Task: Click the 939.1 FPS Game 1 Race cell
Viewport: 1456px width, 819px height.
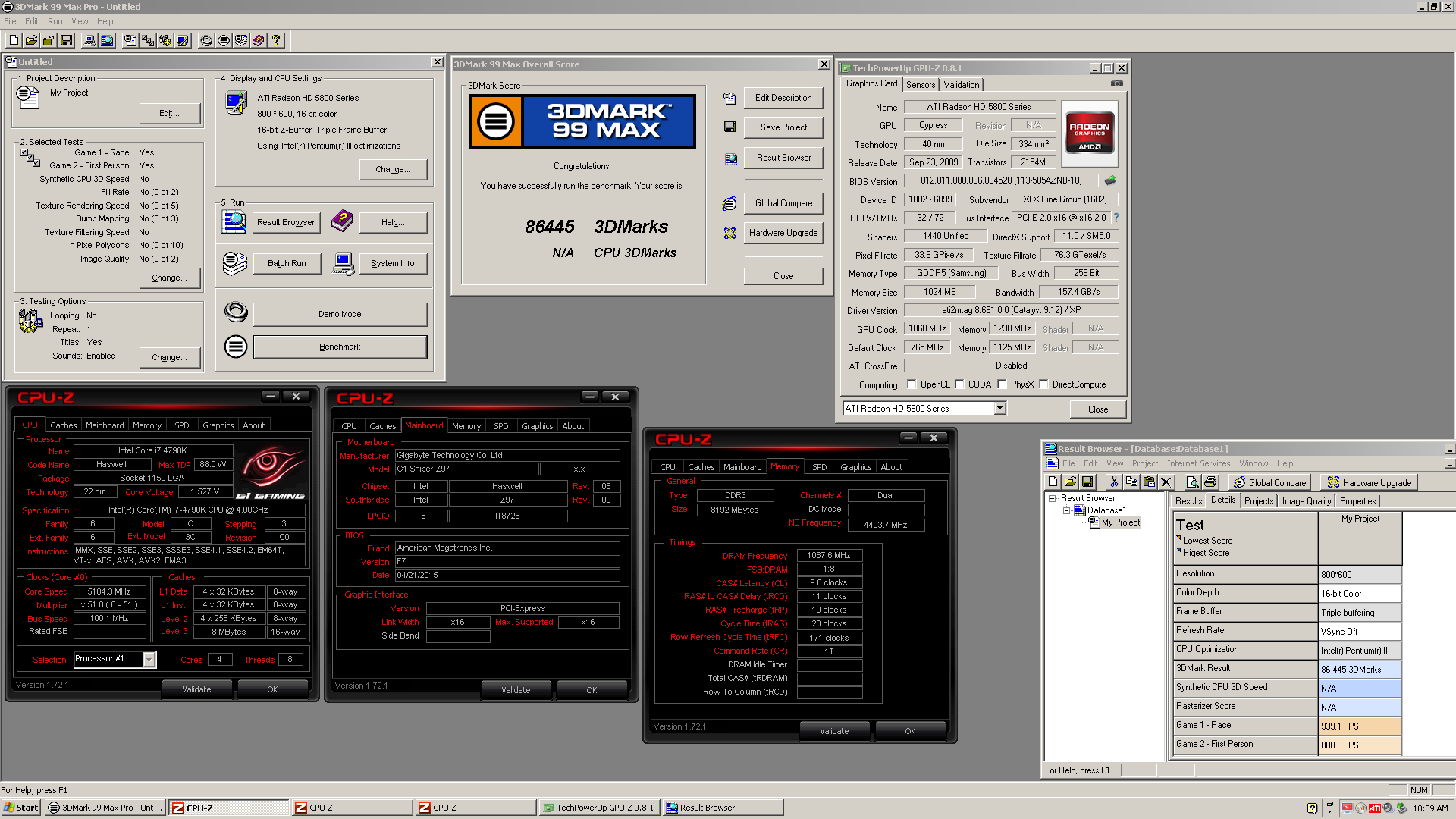Action: point(1360,726)
